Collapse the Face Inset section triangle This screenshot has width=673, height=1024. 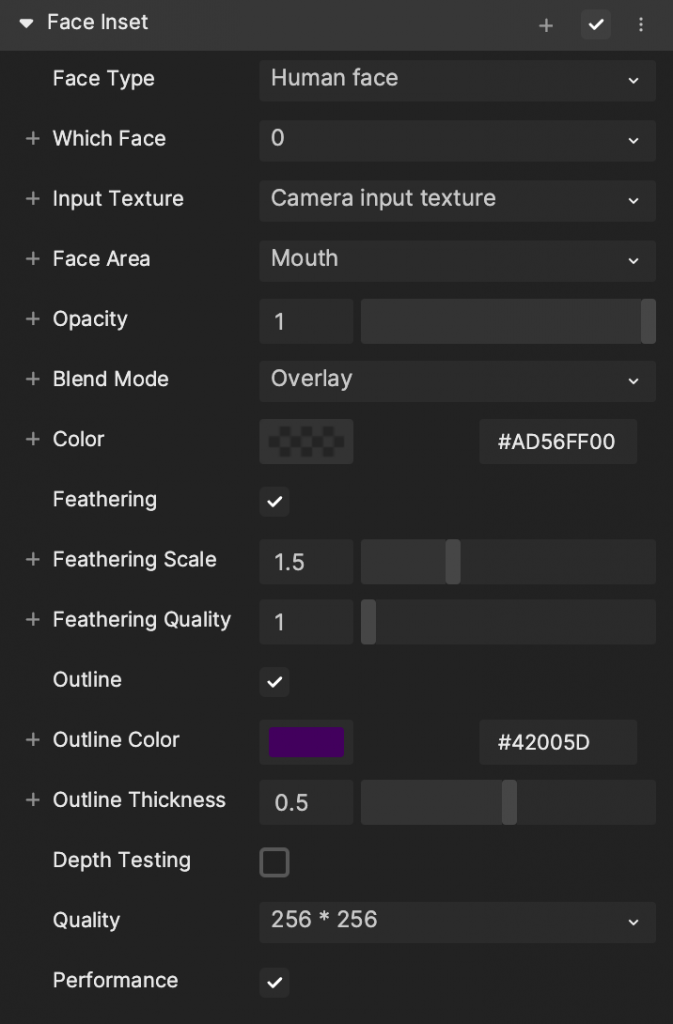click(x=26, y=24)
